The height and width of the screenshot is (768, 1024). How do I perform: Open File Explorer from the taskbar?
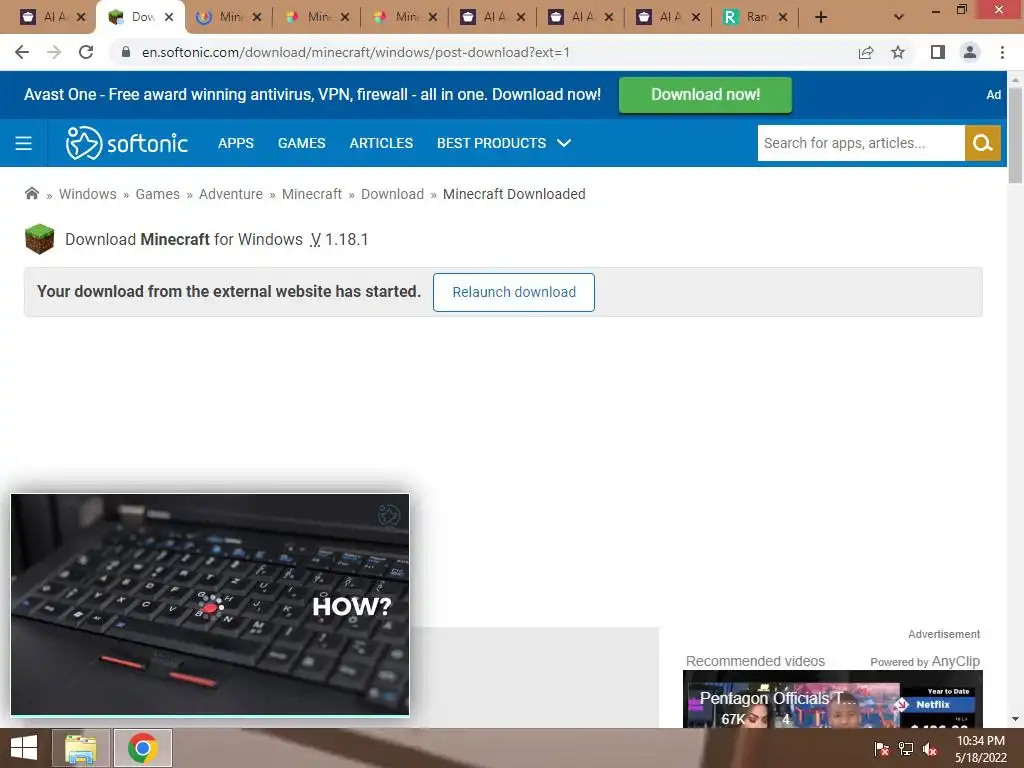point(81,748)
